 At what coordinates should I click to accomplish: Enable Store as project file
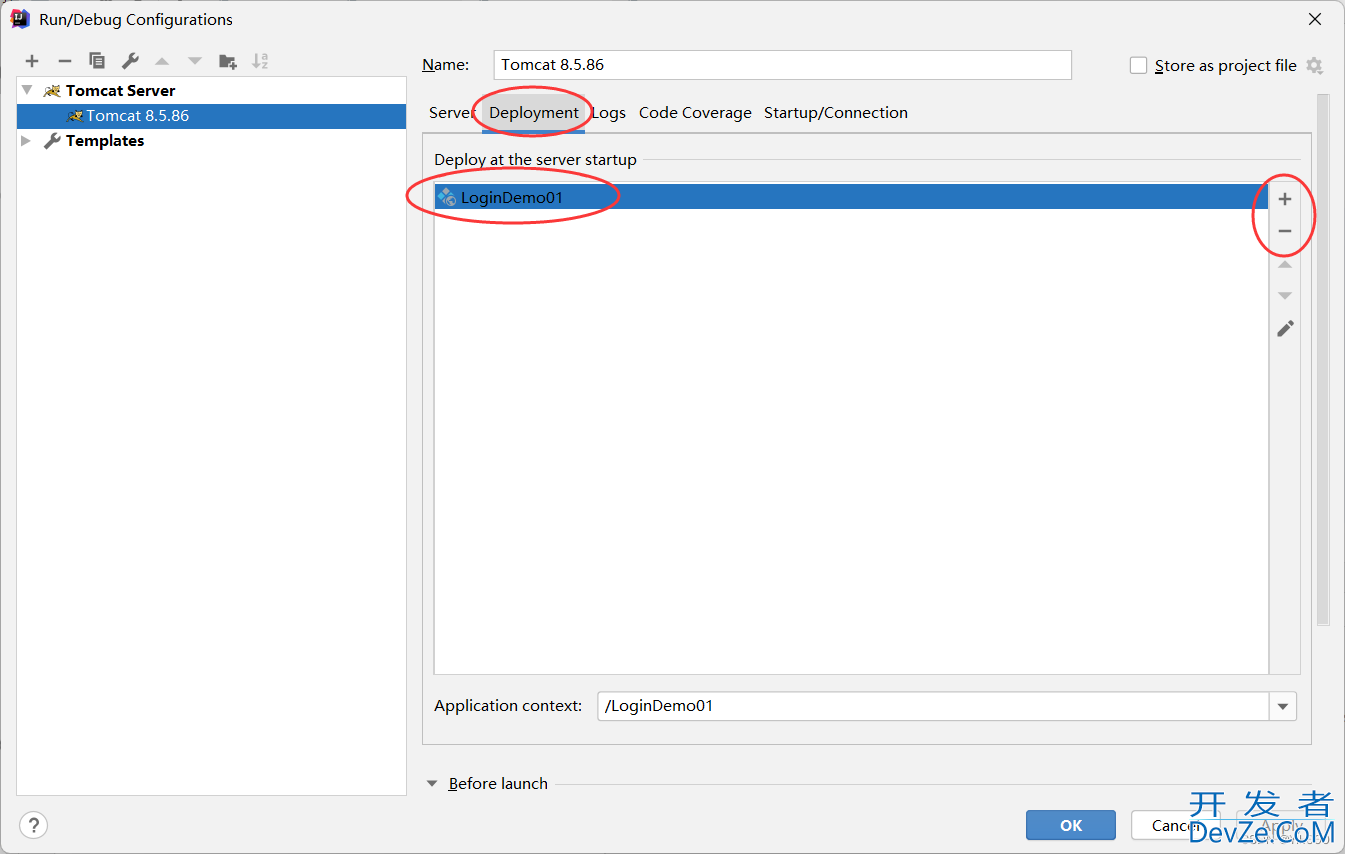[1138, 65]
